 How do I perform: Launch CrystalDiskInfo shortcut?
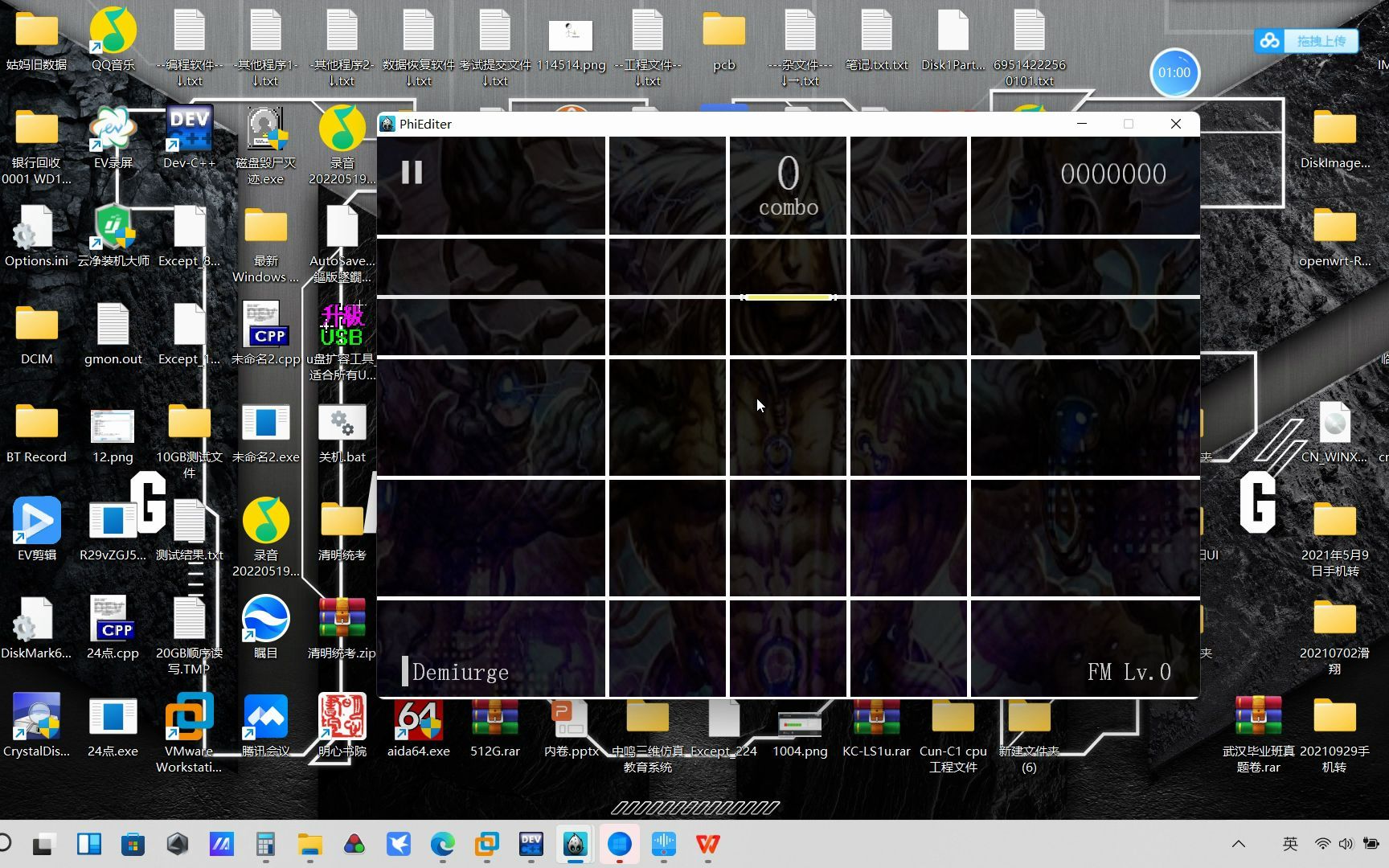click(x=36, y=725)
